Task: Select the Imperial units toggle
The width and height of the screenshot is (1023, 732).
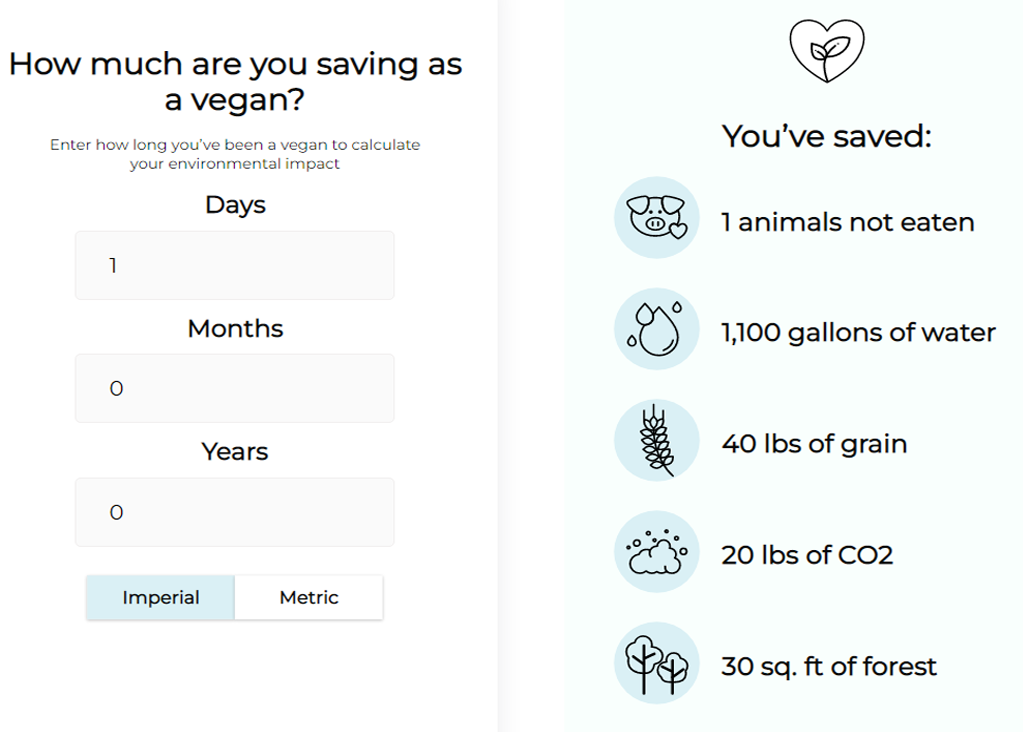Action: pos(160,597)
